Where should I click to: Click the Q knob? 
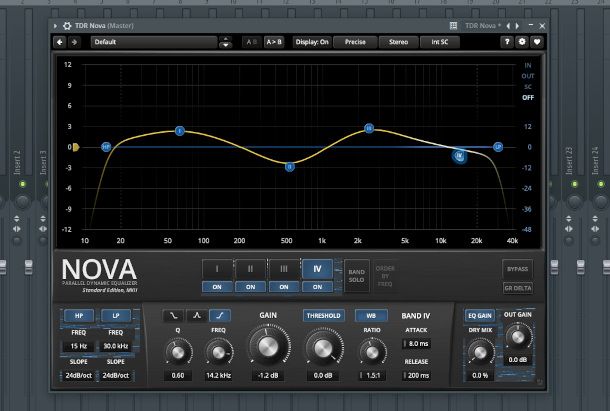178,352
